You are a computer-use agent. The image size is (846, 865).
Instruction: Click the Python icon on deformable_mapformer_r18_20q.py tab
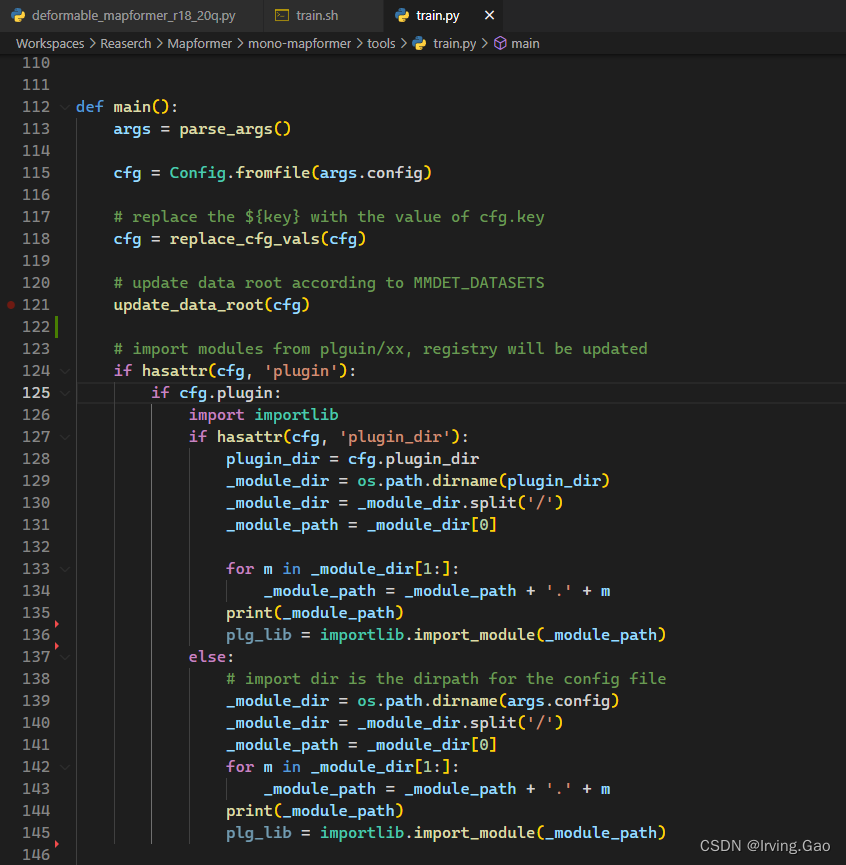18,15
